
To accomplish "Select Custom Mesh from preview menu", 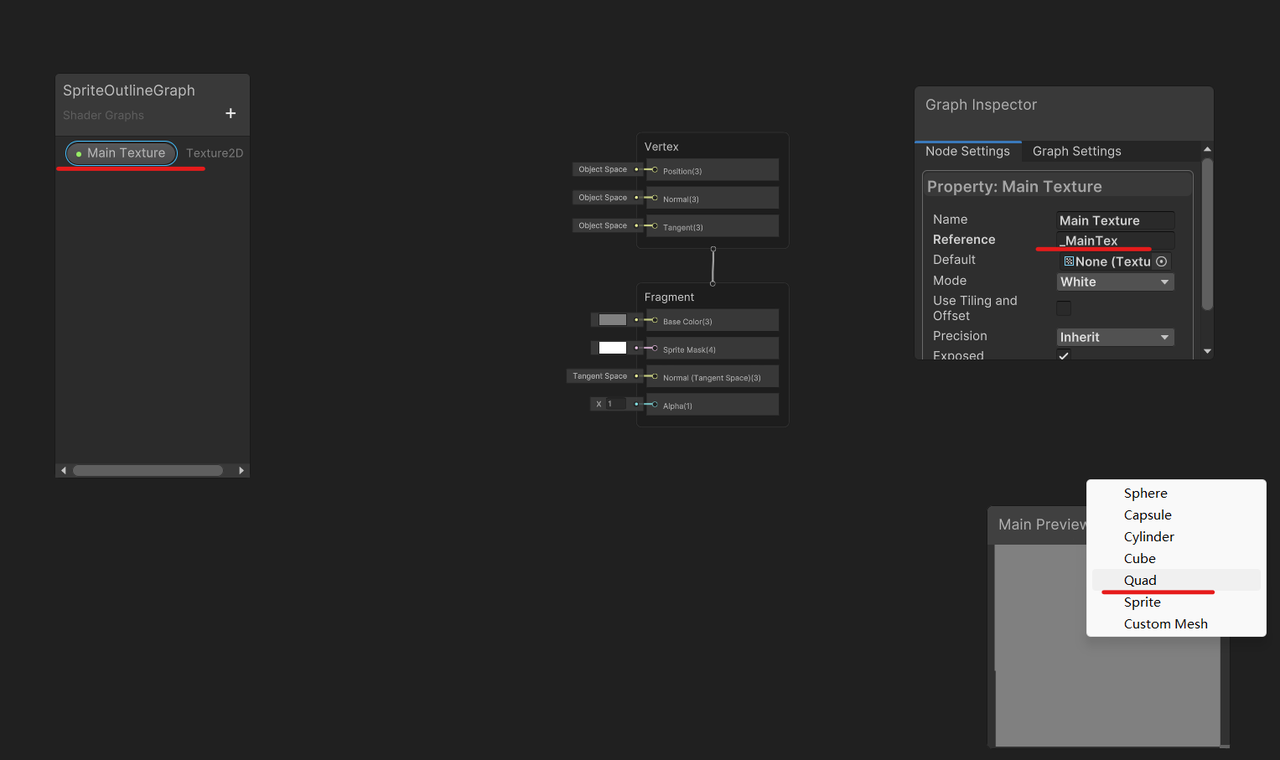I will tap(1165, 624).
